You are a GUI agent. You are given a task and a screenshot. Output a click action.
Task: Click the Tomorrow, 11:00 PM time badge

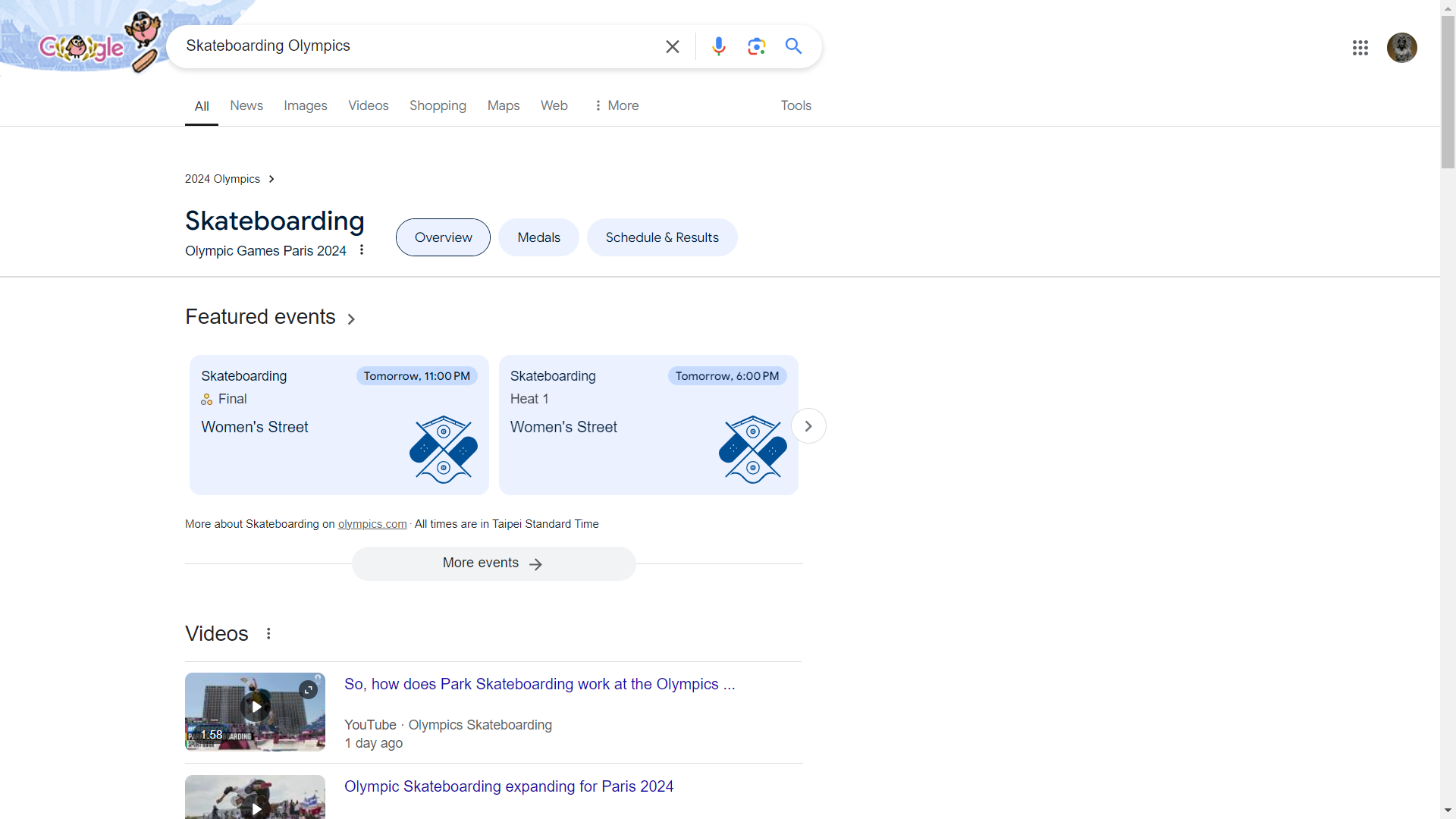[x=417, y=376]
